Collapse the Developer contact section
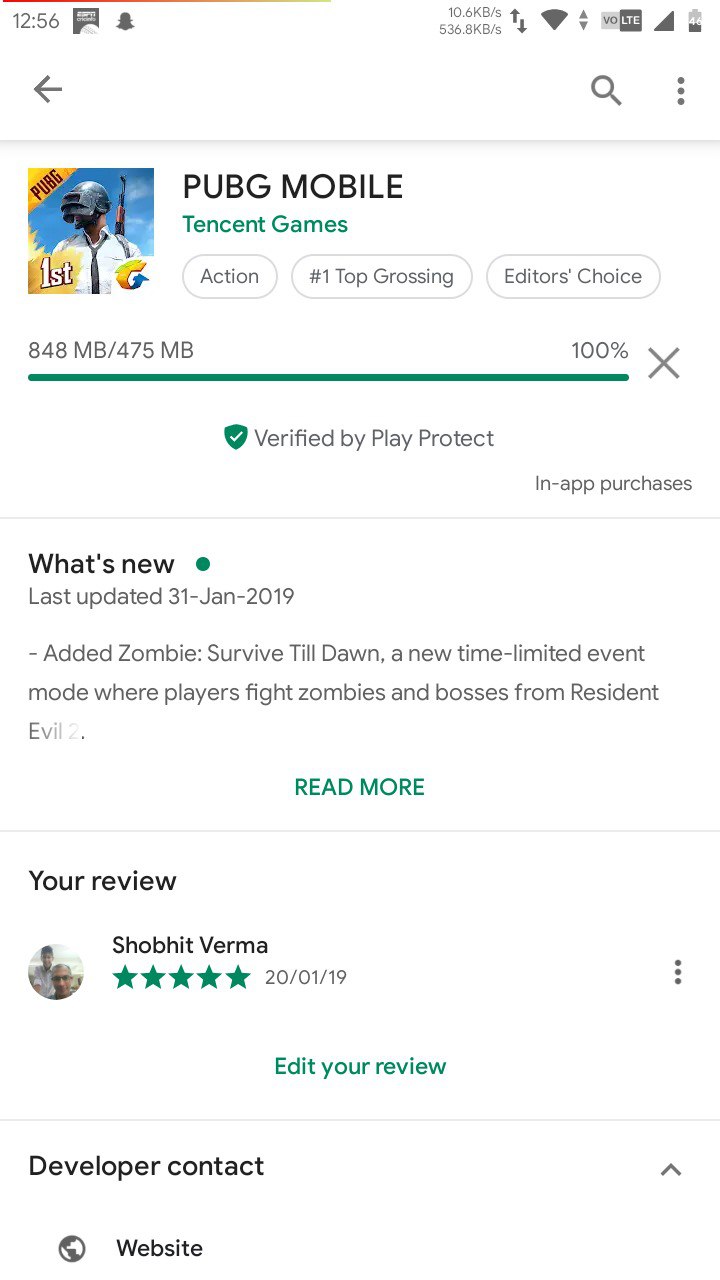Image resolution: width=720 pixels, height=1280 pixels. (x=671, y=1169)
